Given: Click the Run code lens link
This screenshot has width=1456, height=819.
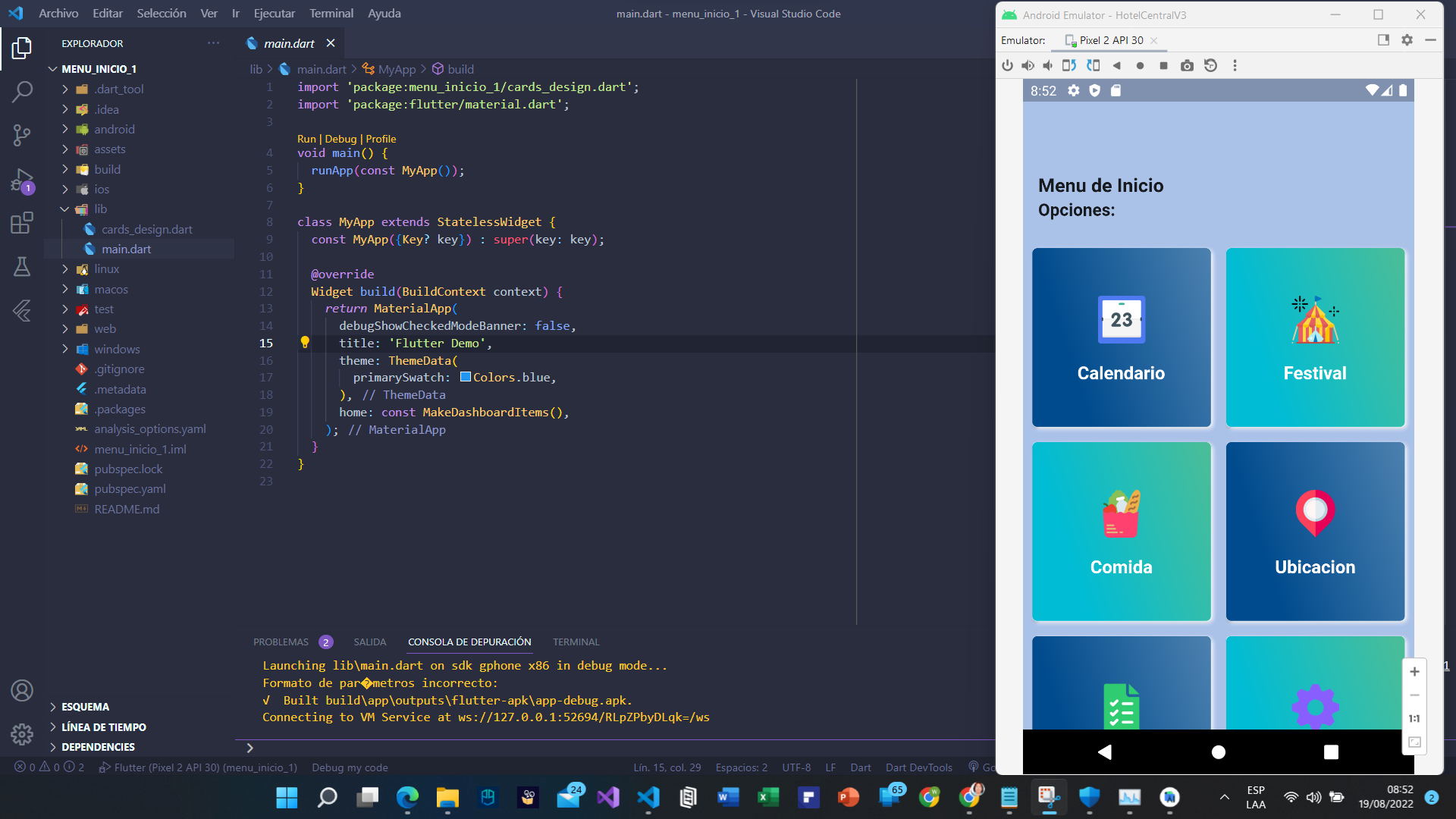Looking at the screenshot, I should [306, 139].
